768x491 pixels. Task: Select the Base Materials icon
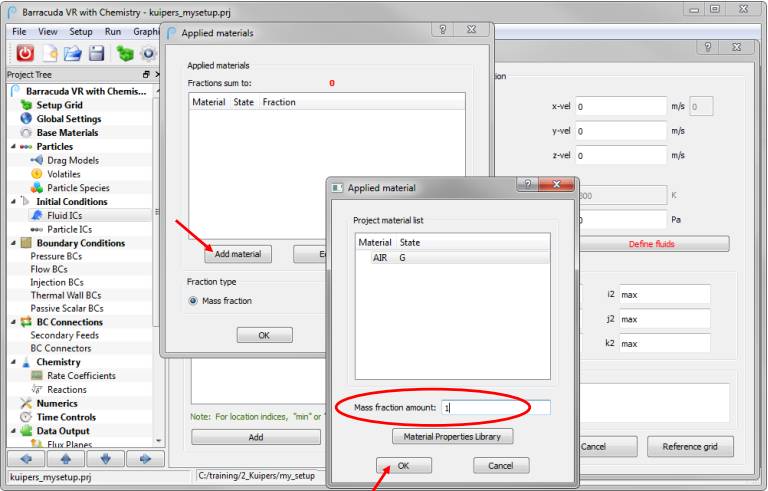pyautogui.click(x=26, y=132)
